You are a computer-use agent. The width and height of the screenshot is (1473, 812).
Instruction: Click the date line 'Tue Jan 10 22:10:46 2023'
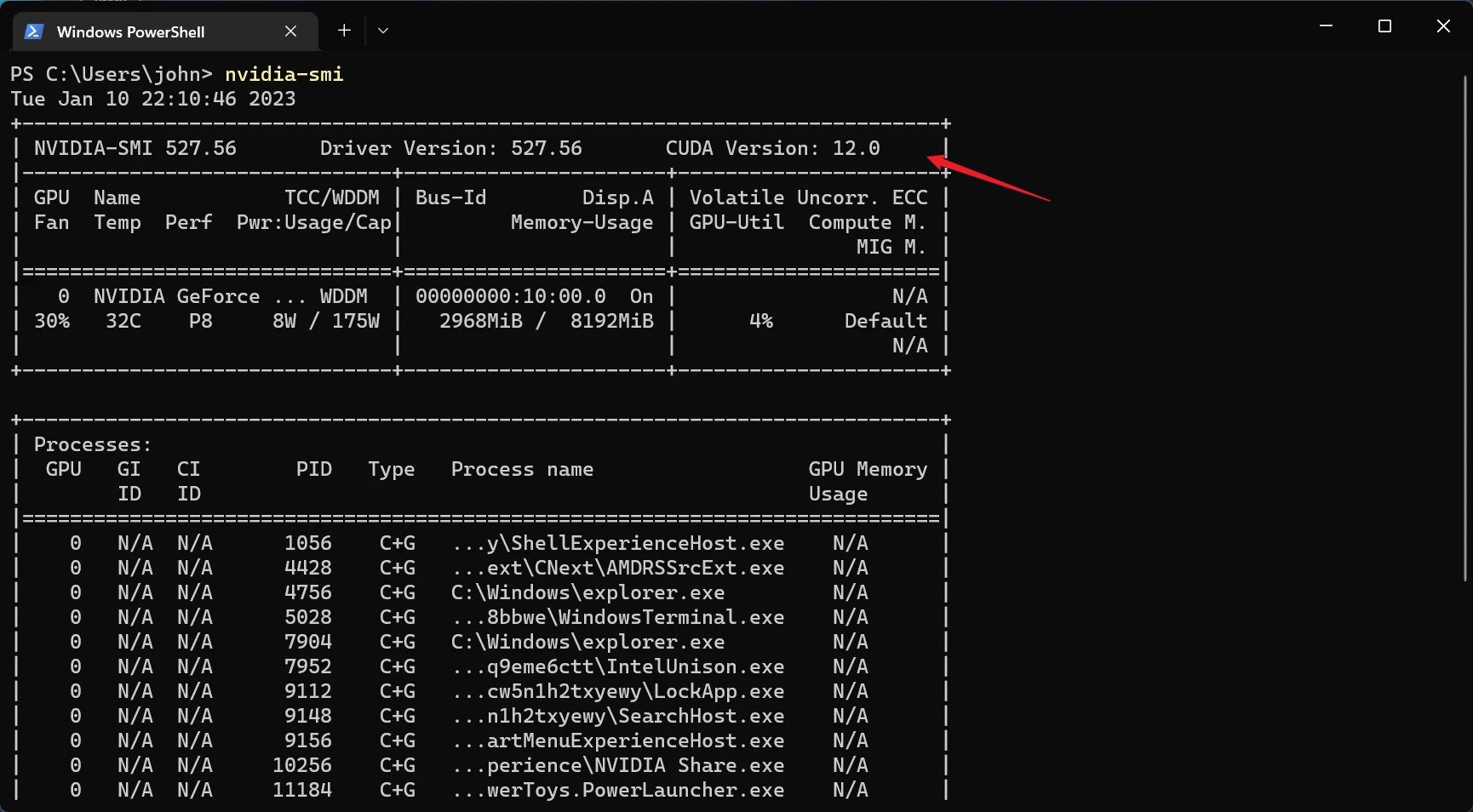pos(153,99)
